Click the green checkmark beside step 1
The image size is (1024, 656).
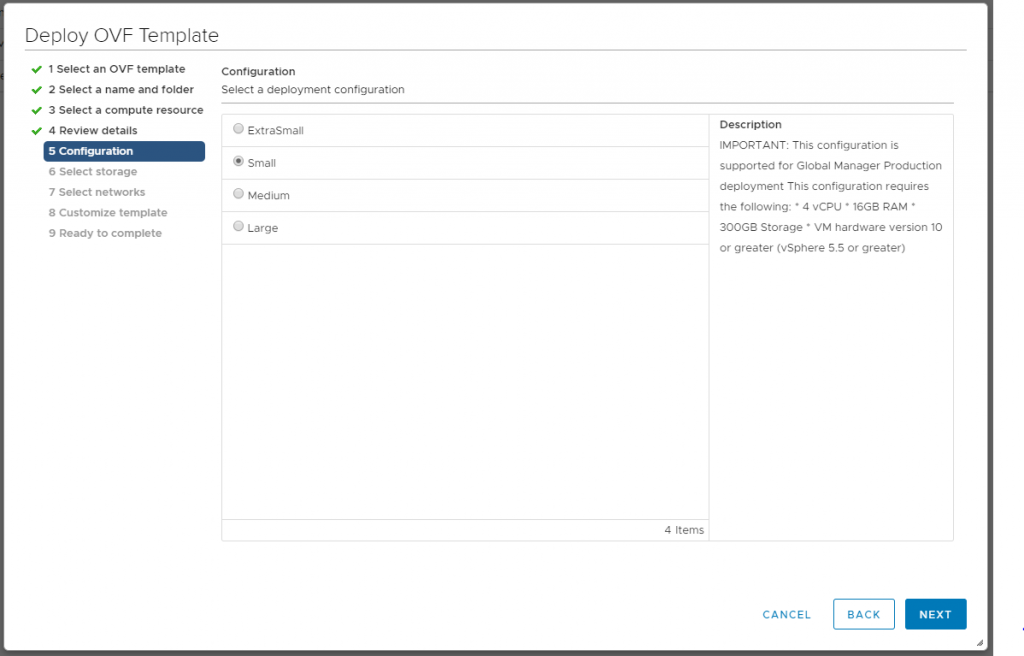tap(37, 70)
